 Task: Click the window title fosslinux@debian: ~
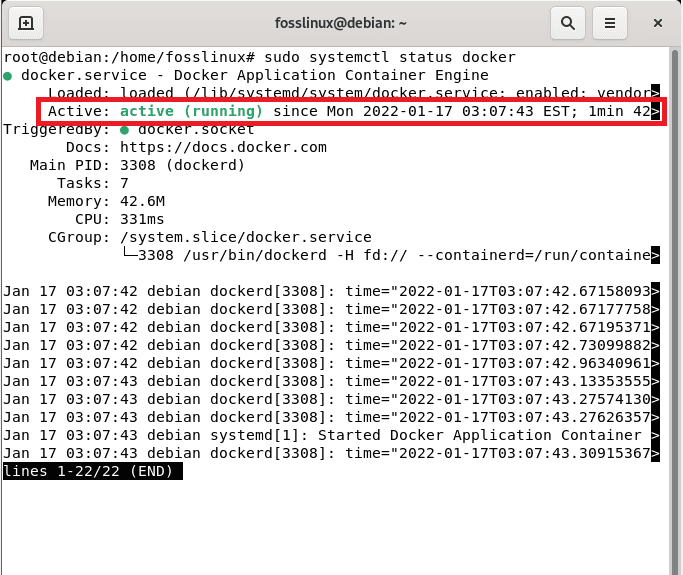point(341,23)
